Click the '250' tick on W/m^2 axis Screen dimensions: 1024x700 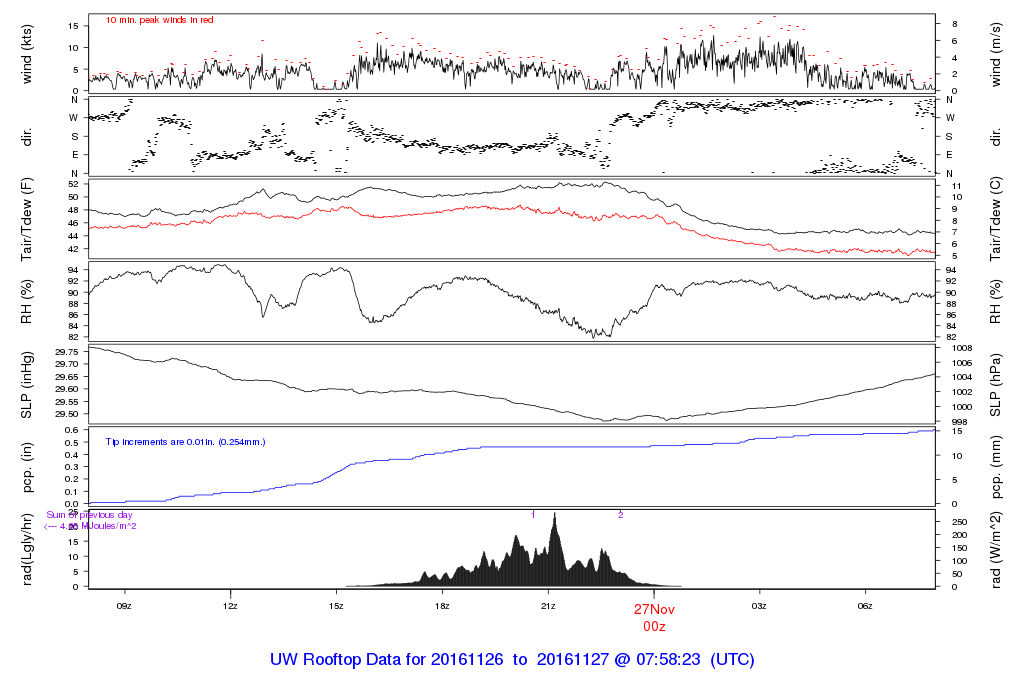tap(959, 522)
